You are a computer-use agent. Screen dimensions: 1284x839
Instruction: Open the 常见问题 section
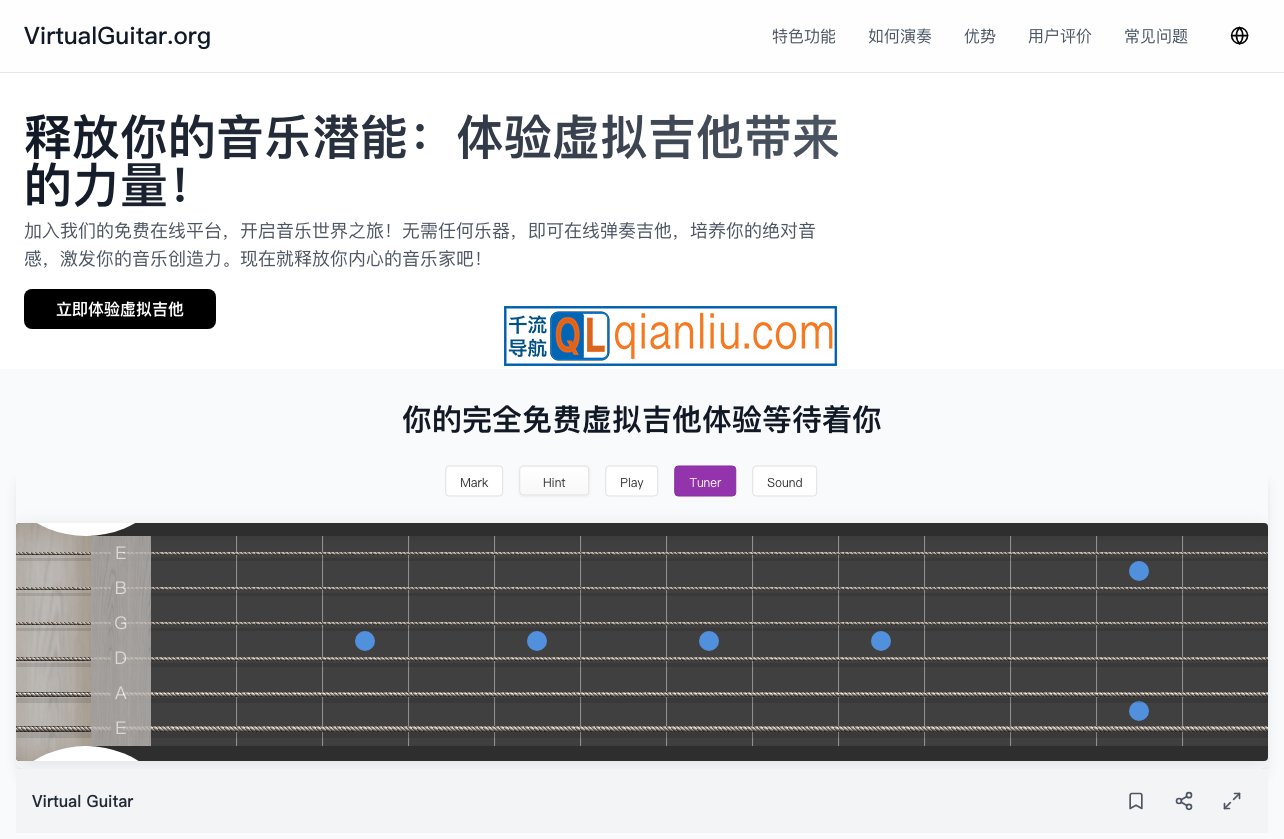pyautogui.click(x=1155, y=36)
